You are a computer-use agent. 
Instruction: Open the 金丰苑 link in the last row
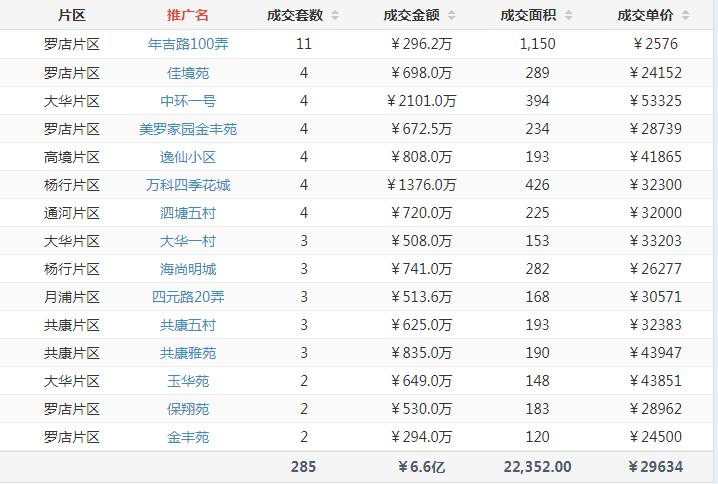[188, 437]
